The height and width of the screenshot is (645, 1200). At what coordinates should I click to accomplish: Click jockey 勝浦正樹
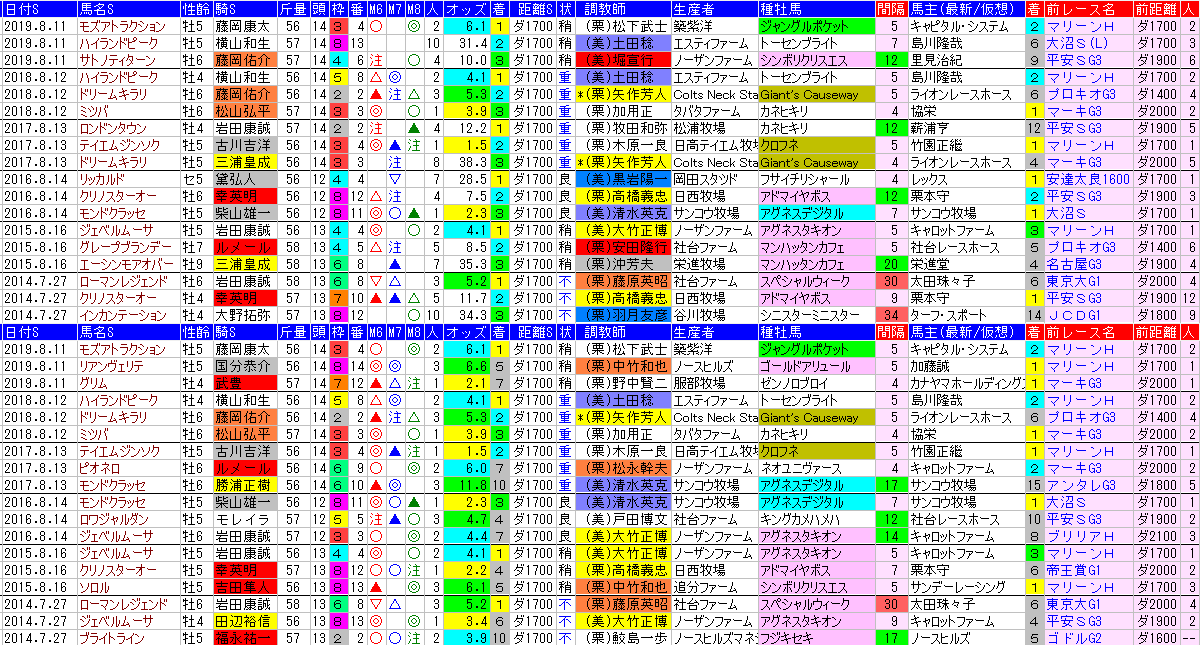[243, 485]
